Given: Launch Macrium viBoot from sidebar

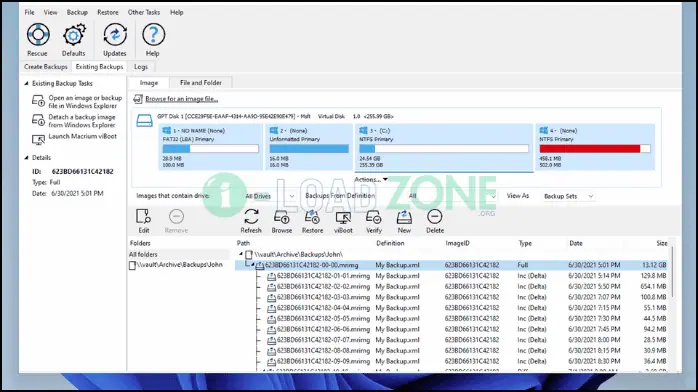Looking at the screenshot, I should coord(74,137).
